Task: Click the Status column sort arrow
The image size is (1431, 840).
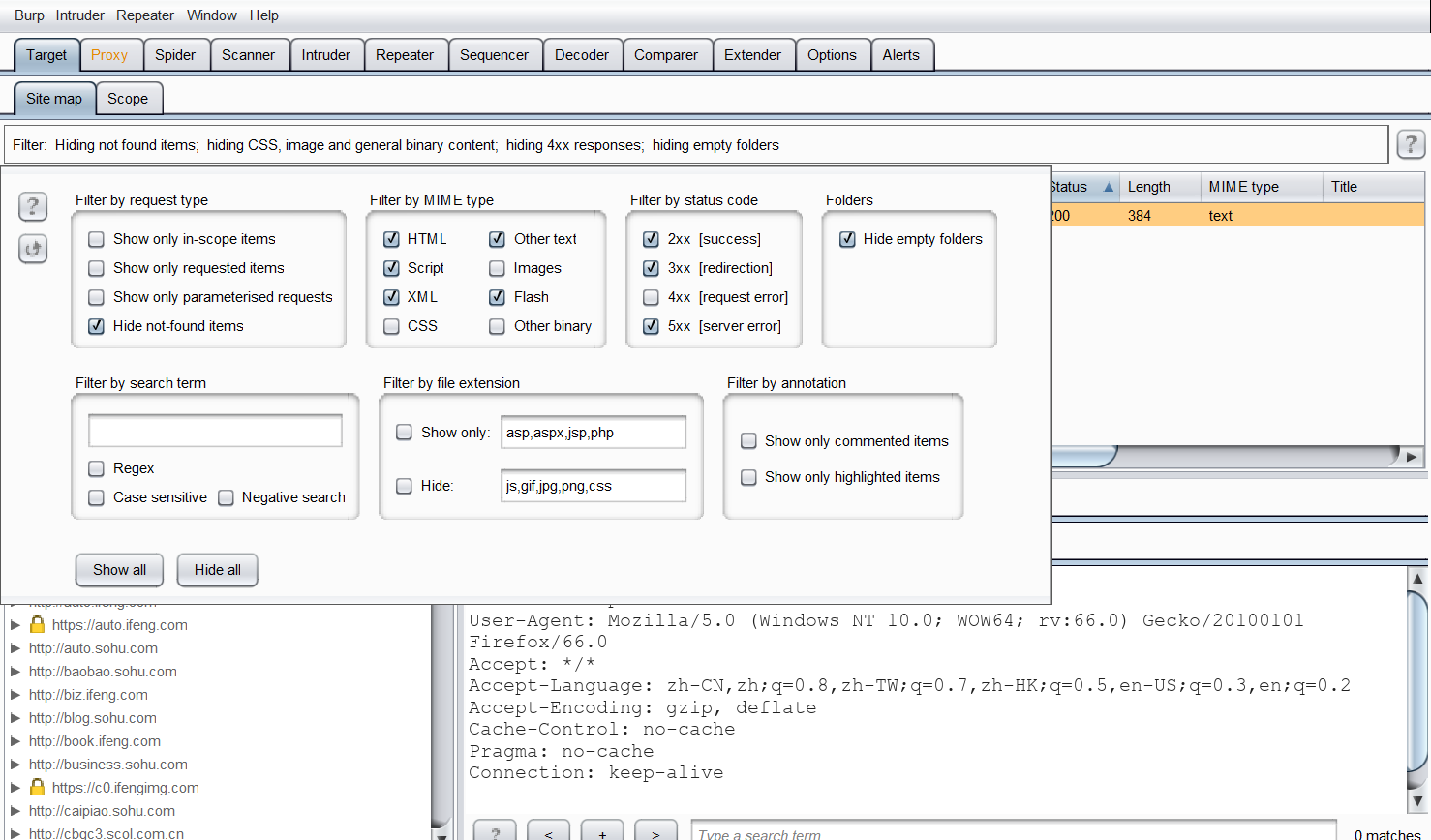Action: (x=1109, y=187)
